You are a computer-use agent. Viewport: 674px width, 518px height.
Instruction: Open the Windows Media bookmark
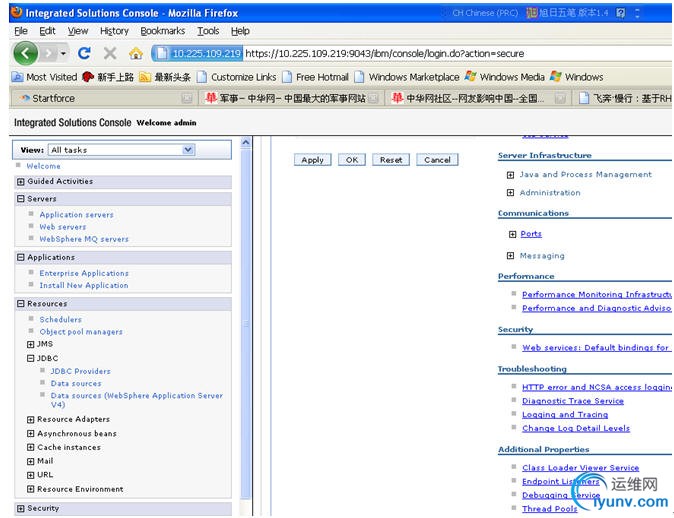(505, 77)
